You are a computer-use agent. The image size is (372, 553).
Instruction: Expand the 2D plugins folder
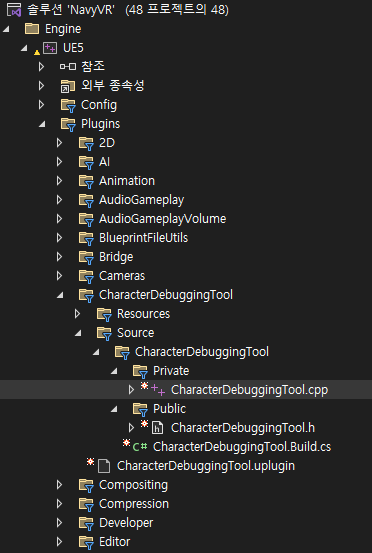pyautogui.click(x=59, y=143)
